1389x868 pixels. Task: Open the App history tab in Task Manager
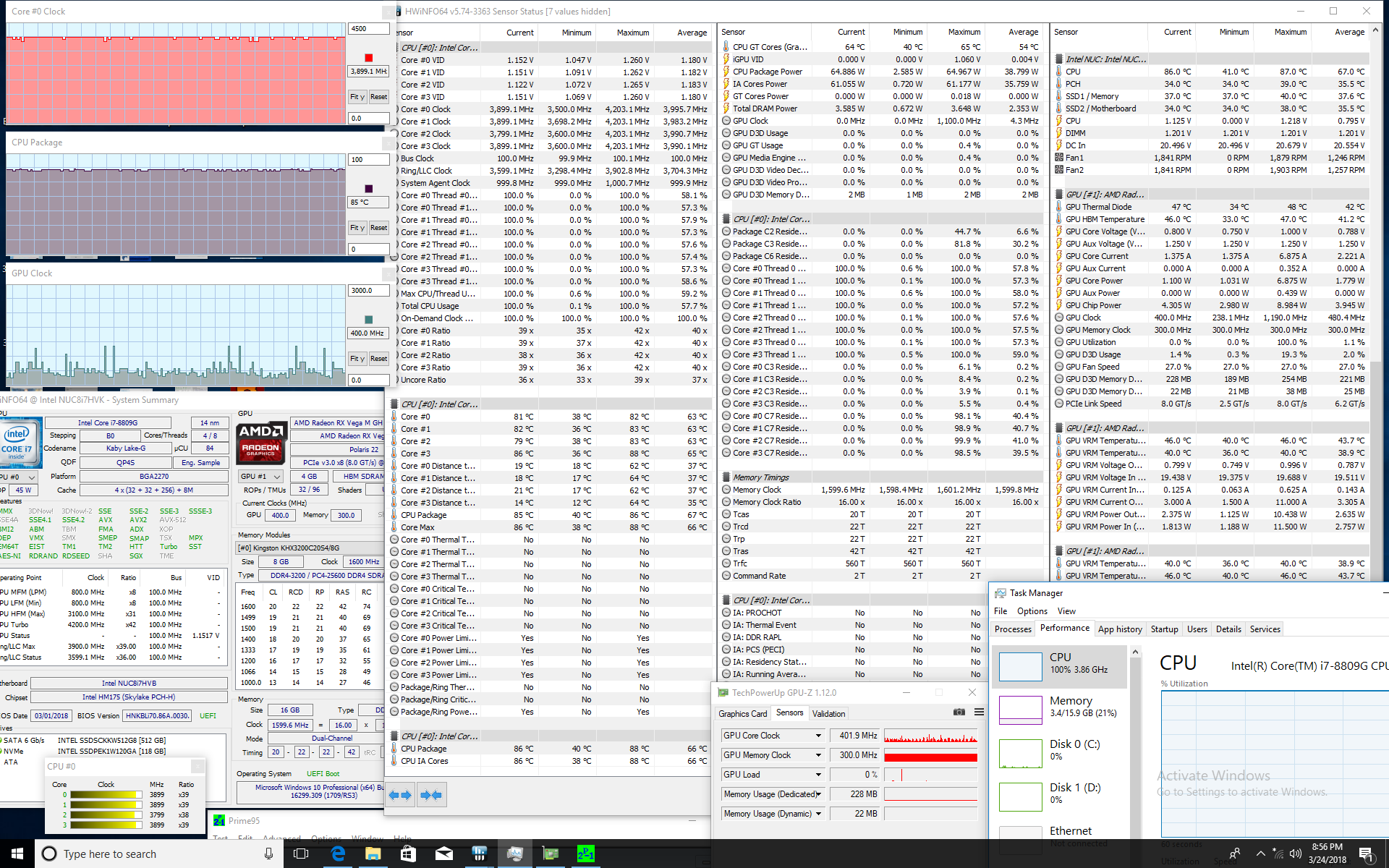pyautogui.click(x=1120, y=629)
